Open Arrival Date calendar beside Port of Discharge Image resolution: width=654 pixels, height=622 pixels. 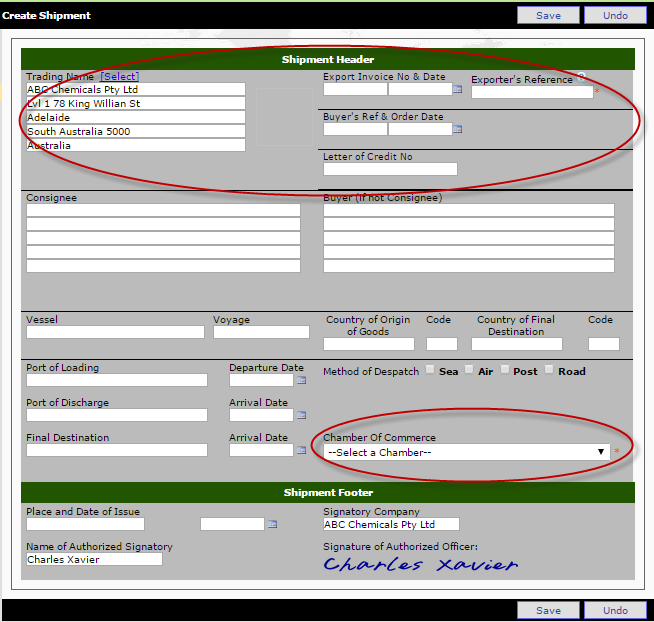point(301,415)
